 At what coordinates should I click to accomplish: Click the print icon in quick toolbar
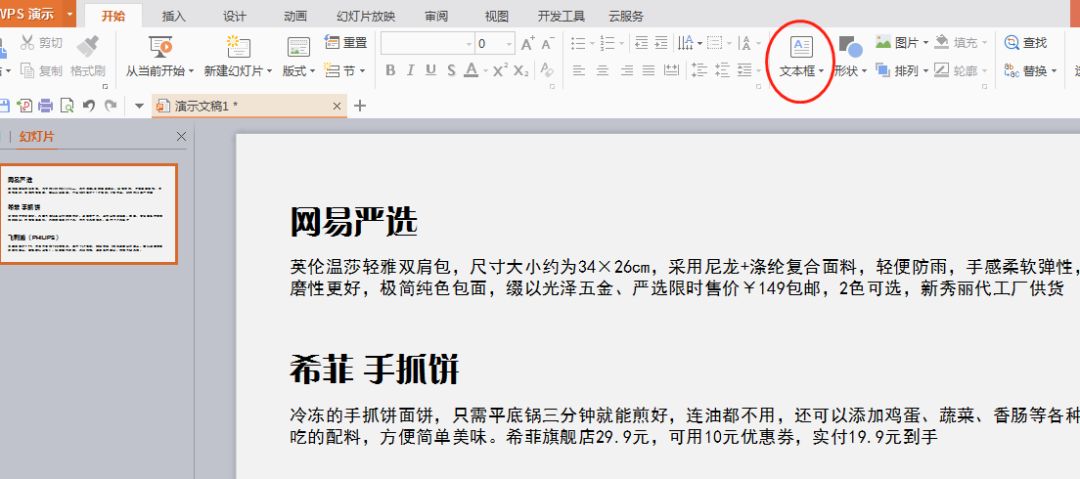45,105
